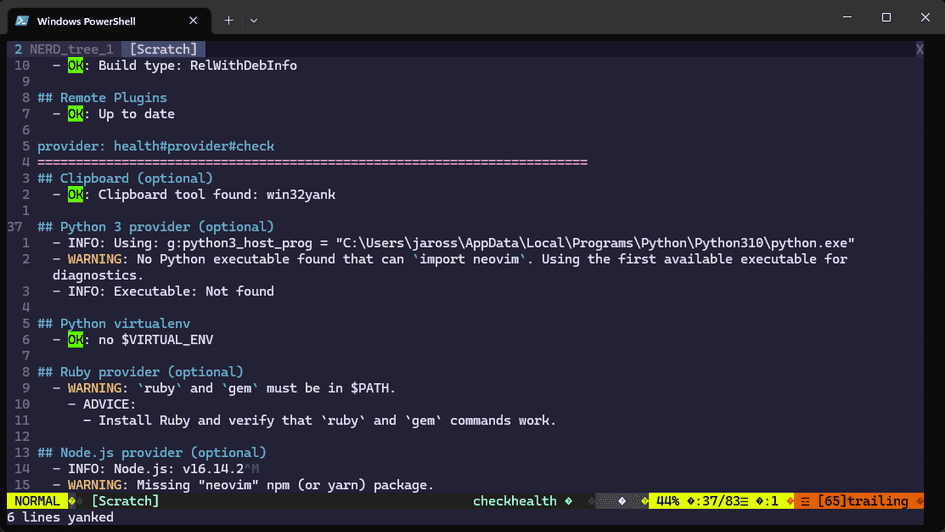Screen dimensions: 945x532
Task: Click the OK badge beside no $VIRTUAL_ENV
Action: (76, 340)
